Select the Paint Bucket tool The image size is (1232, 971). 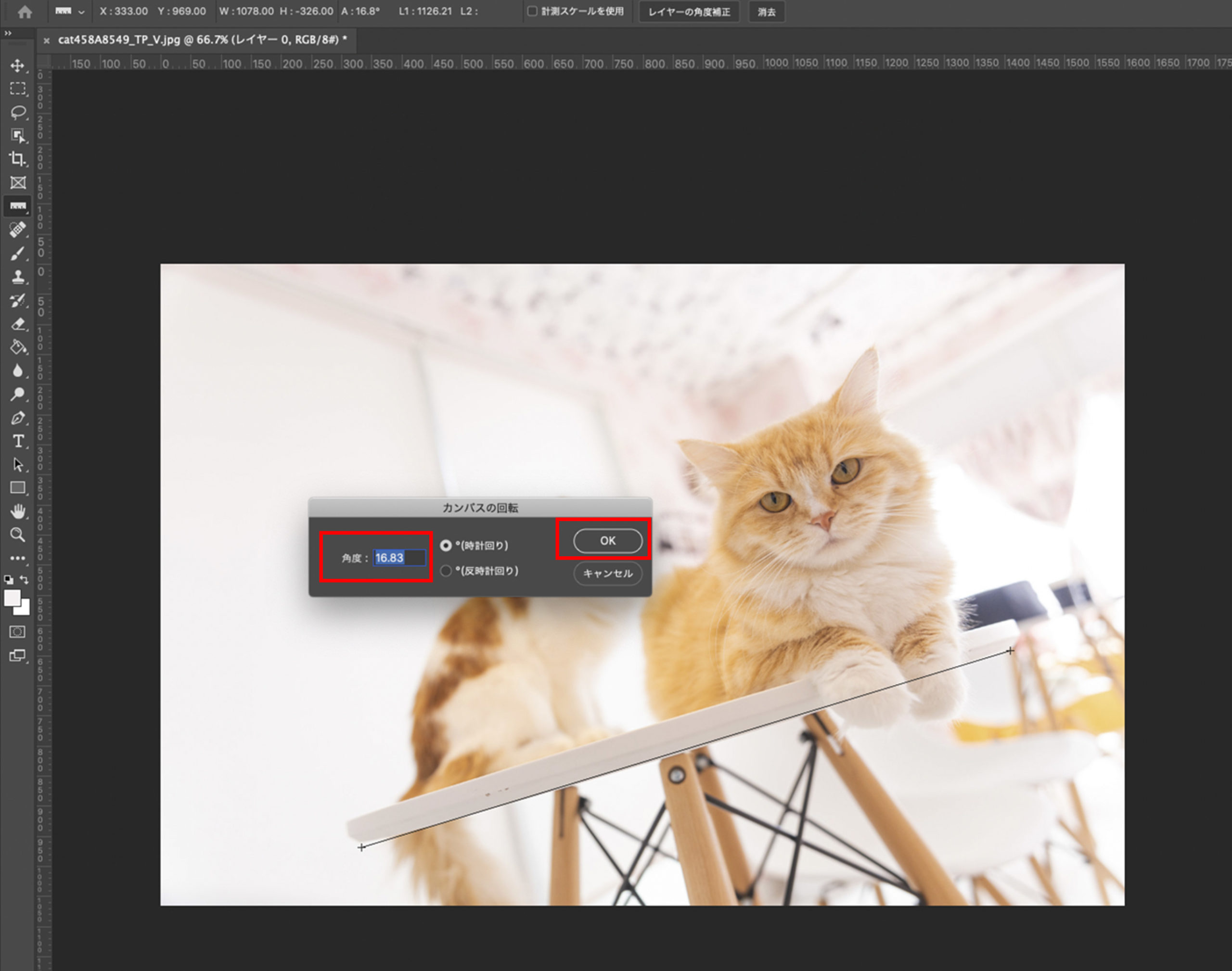(x=18, y=347)
